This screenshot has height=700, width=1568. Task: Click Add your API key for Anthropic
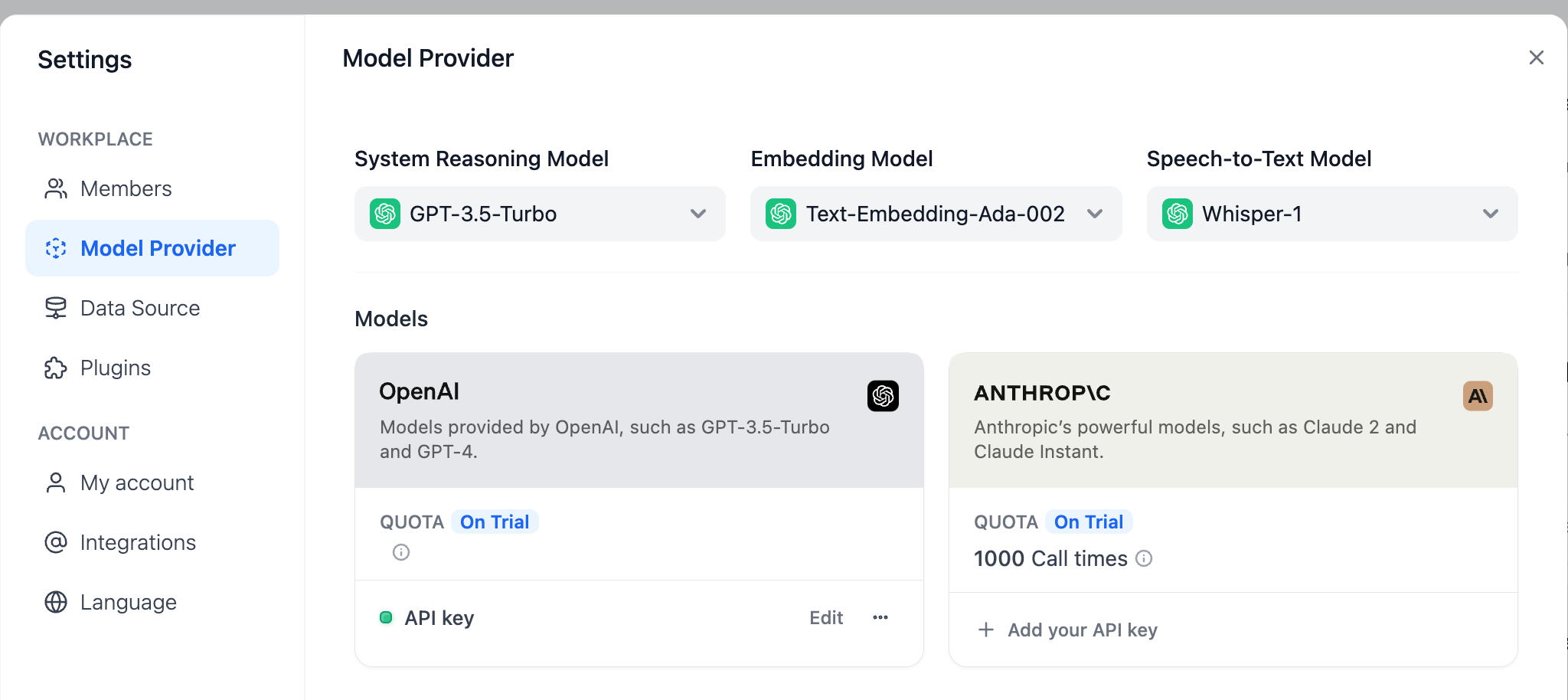click(x=1082, y=630)
